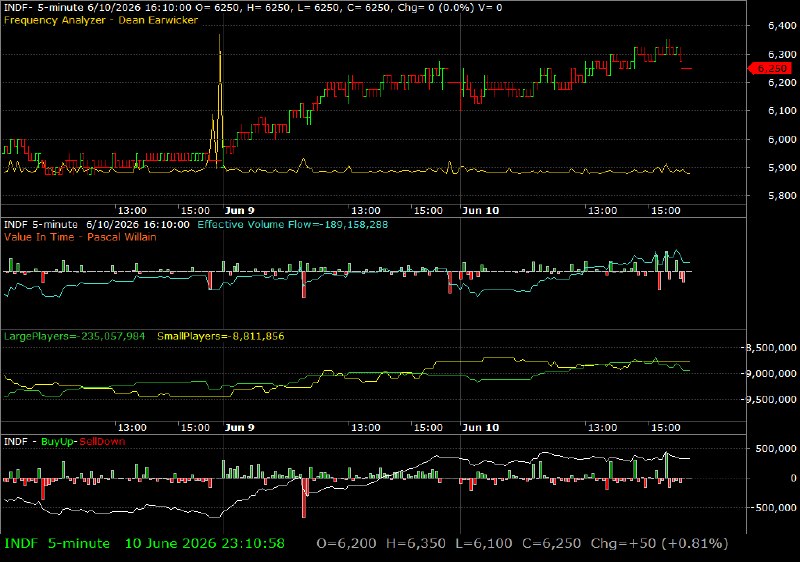
Task: Click the largest red SellDown bar in the bottom panel
Action: [x=304, y=498]
